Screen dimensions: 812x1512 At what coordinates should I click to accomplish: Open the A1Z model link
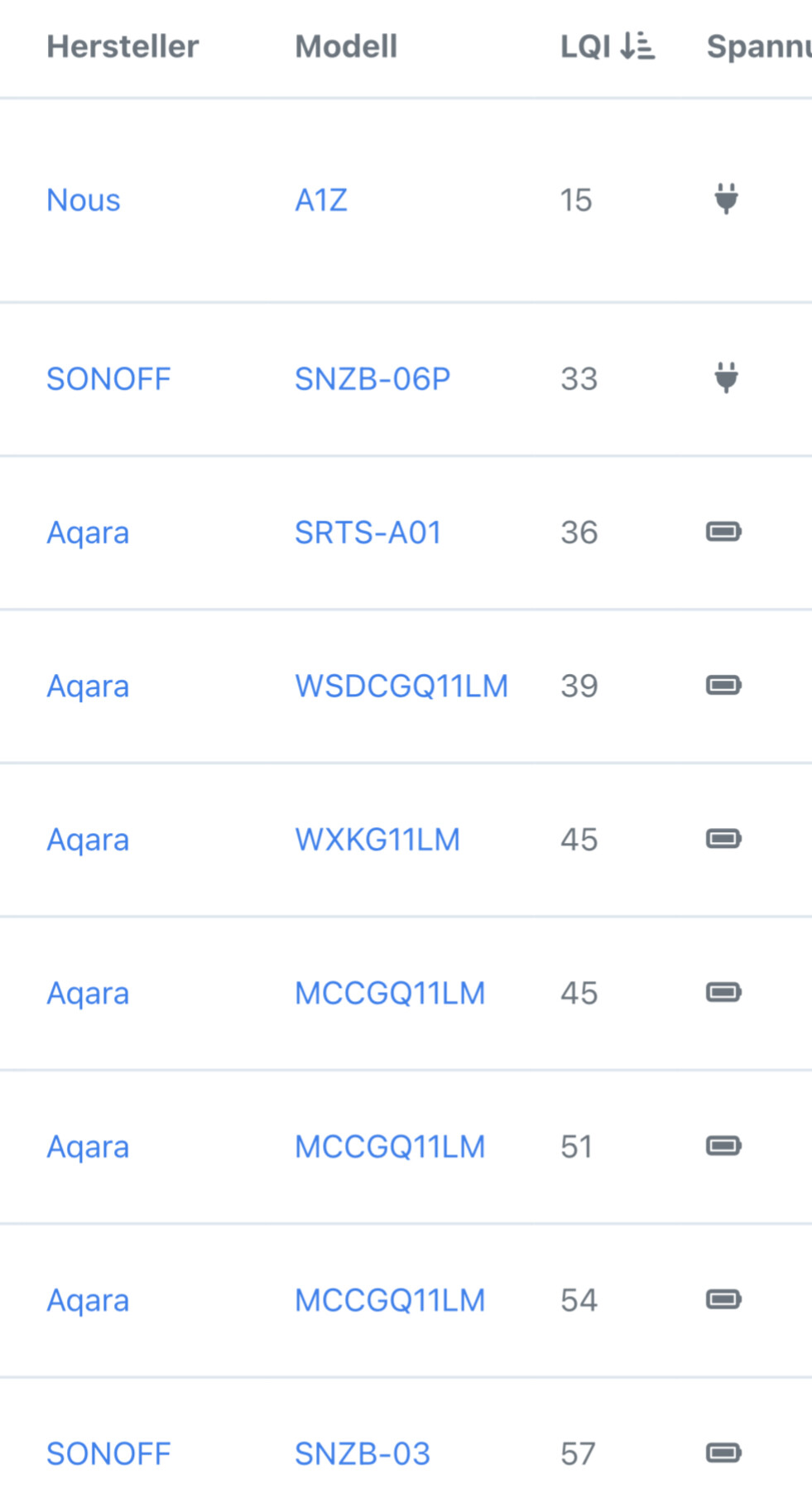coord(321,200)
